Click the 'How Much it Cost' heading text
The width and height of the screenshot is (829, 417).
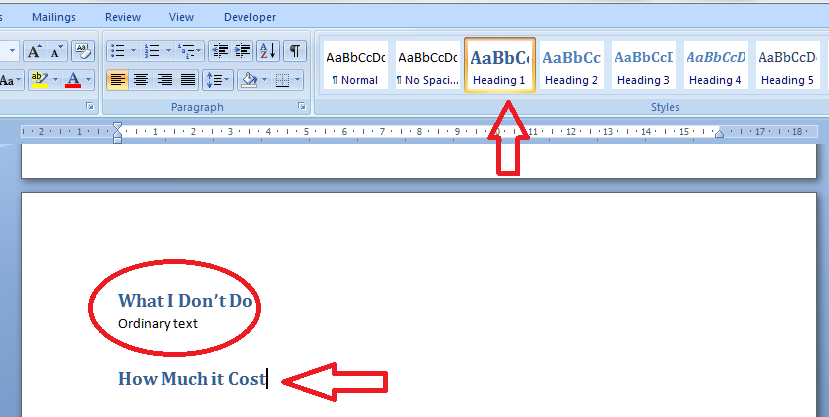(192, 379)
